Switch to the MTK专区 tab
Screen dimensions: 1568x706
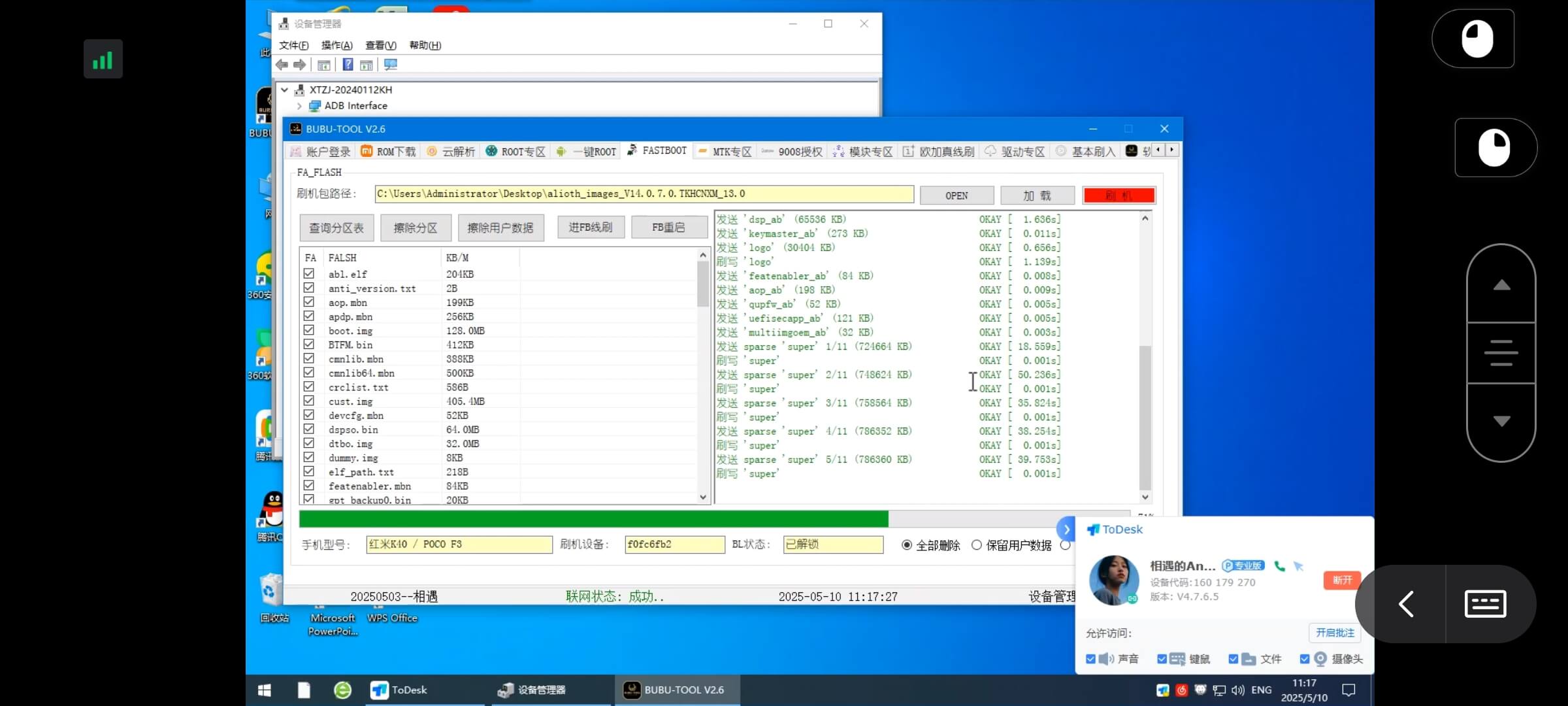click(725, 152)
